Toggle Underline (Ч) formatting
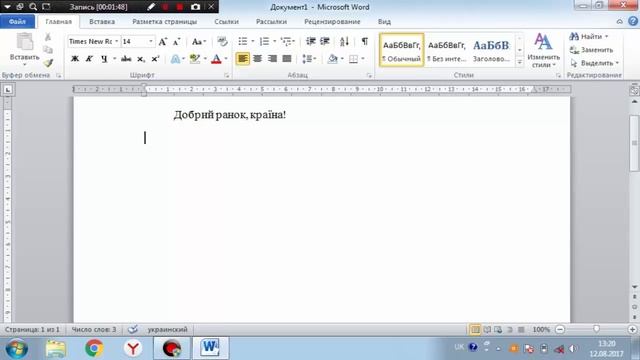Image resolution: width=640 pixels, height=360 pixels. point(104,59)
